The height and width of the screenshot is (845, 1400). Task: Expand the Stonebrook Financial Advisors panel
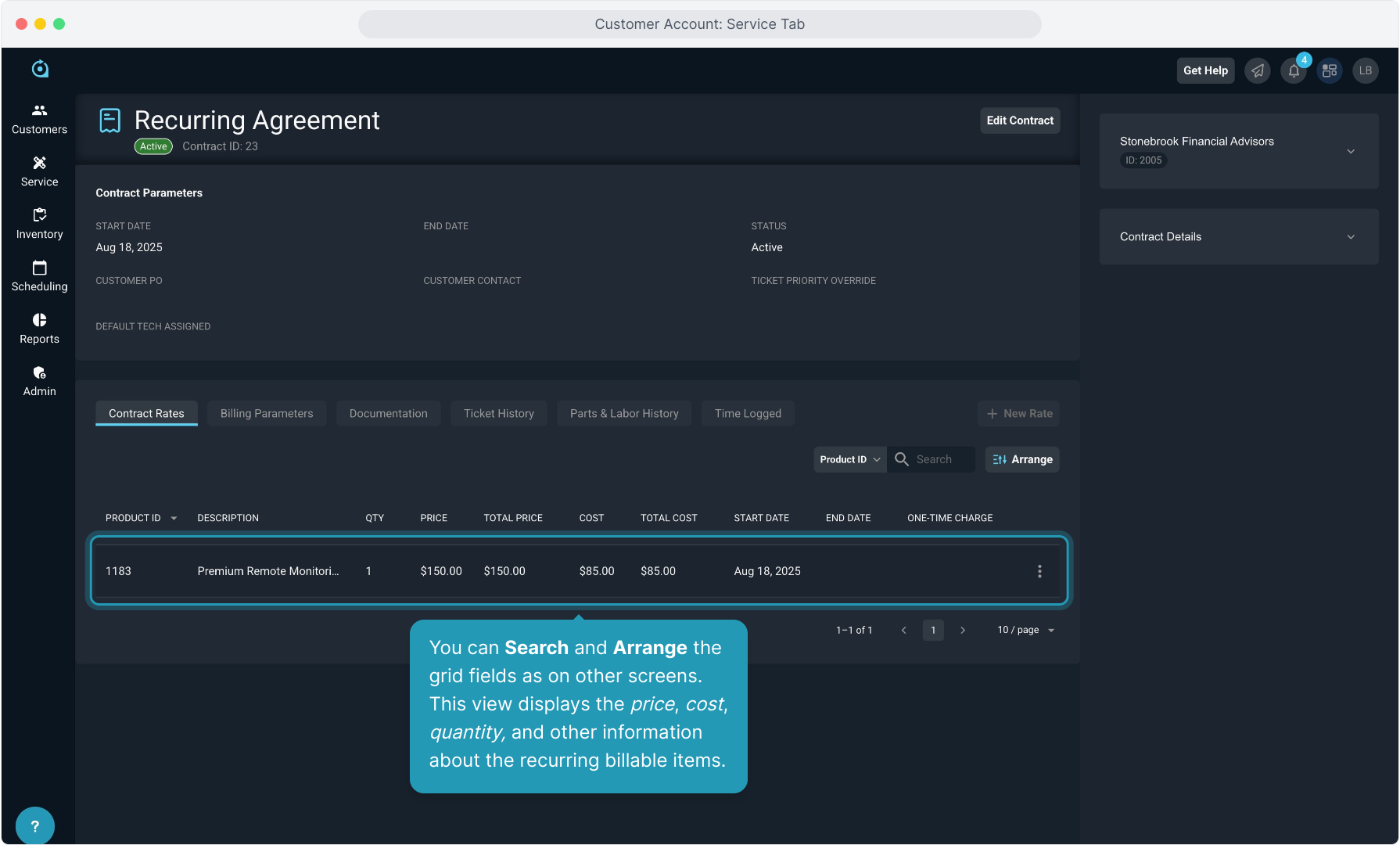point(1351,151)
